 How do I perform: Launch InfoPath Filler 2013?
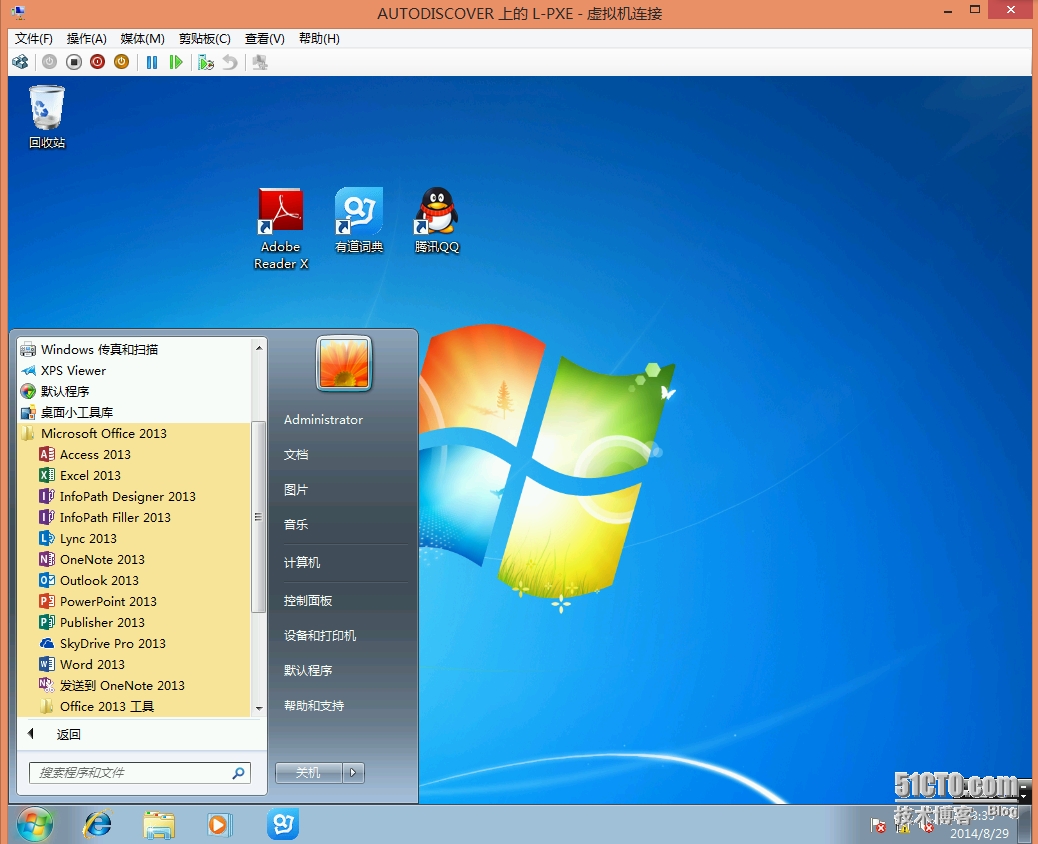(x=134, y=518)
